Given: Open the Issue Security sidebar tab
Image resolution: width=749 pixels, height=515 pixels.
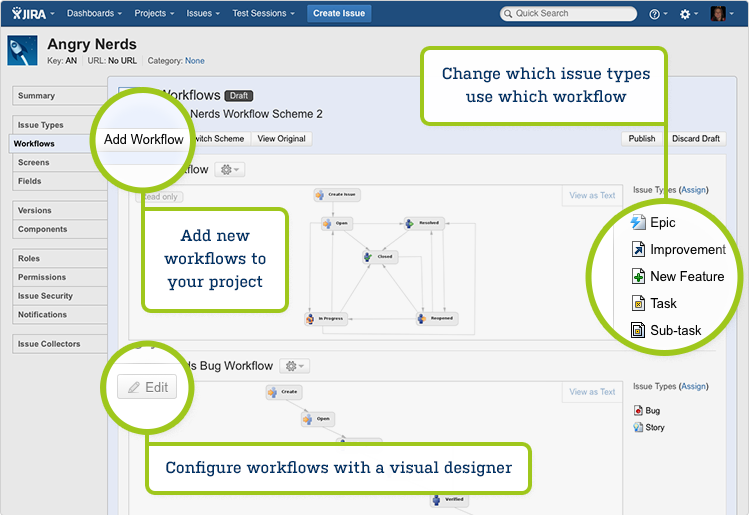Looking at the screenshot, I should pos(60,296).
